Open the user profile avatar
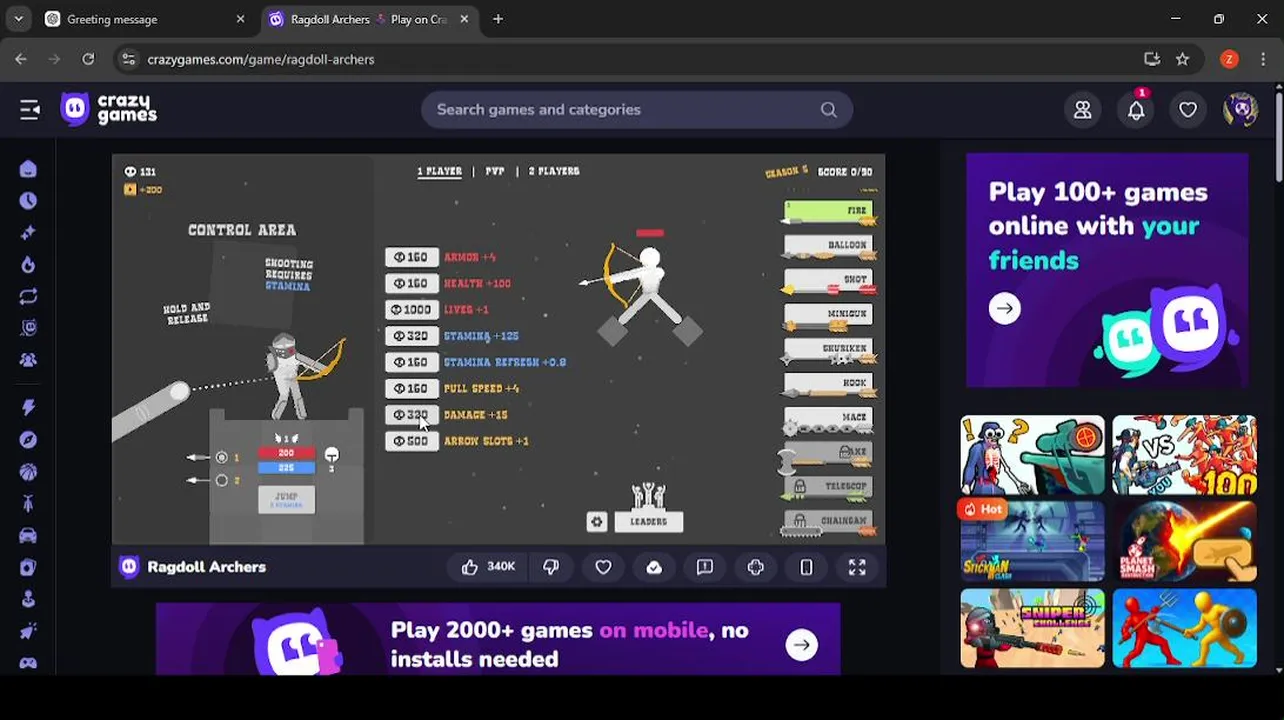This screenshot has height=720, width=1284. coord(1240,110)
